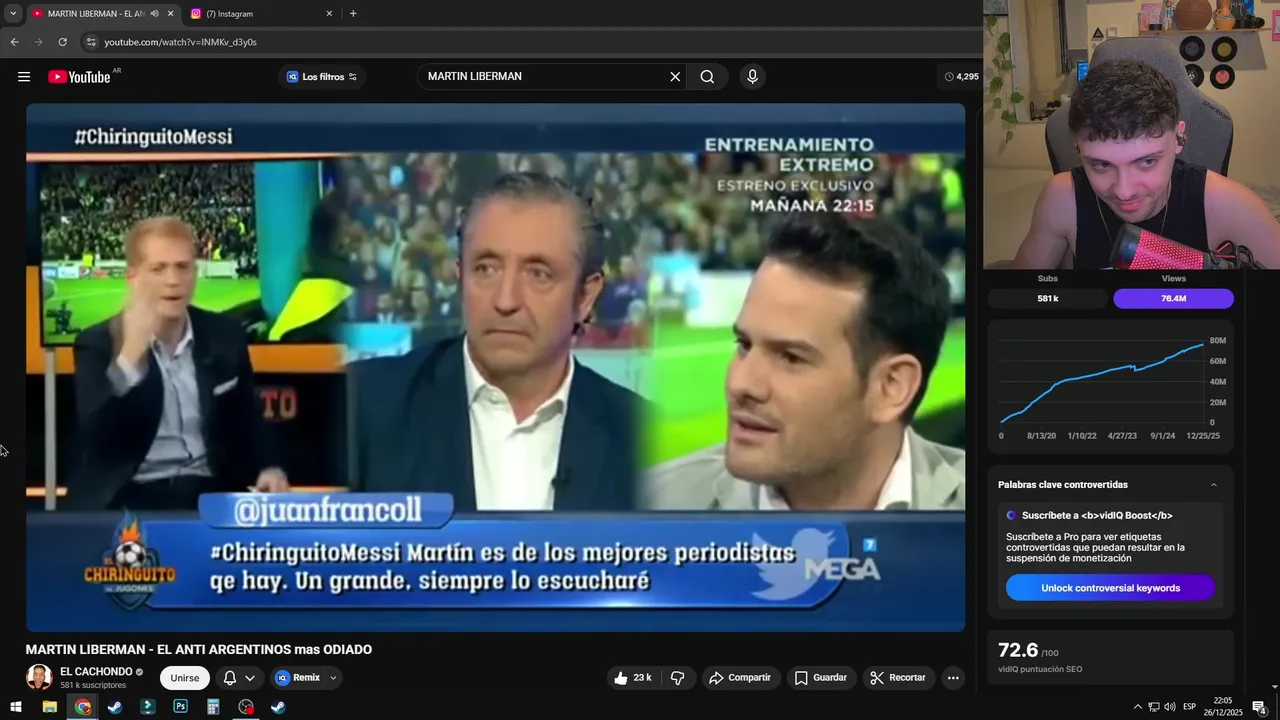This screenshot has height=720, width=1280.
Task: Mute the YouTube tab via speaker icon
Action: [154, 14]
